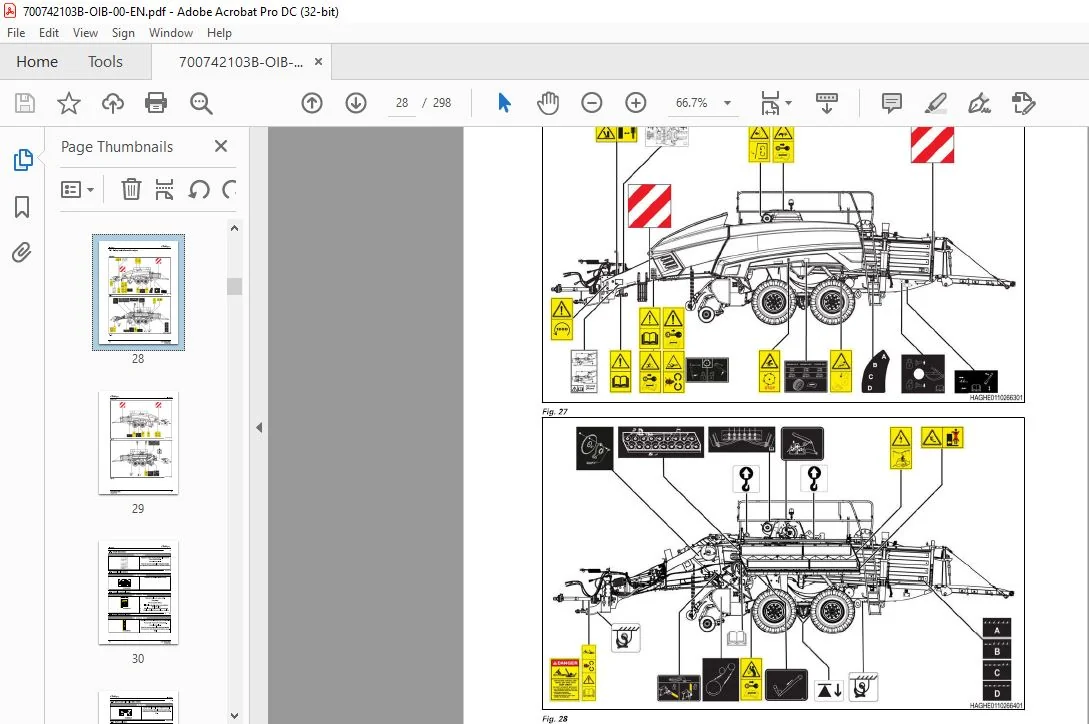Add document to starred with star icon
The image size is (1089, 724).
(68, 104)
